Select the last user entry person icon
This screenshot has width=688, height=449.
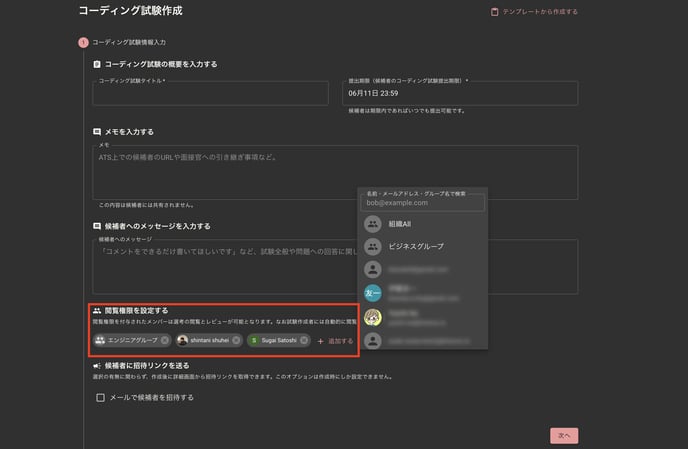click(x=373, y=341)
